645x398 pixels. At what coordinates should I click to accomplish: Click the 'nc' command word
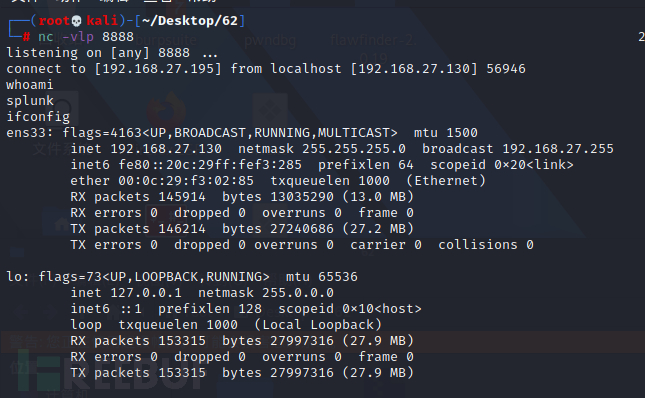[46, 37]
